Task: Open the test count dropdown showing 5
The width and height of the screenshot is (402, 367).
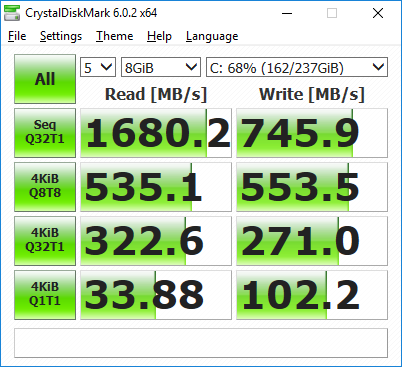Action: click(98, 67)
